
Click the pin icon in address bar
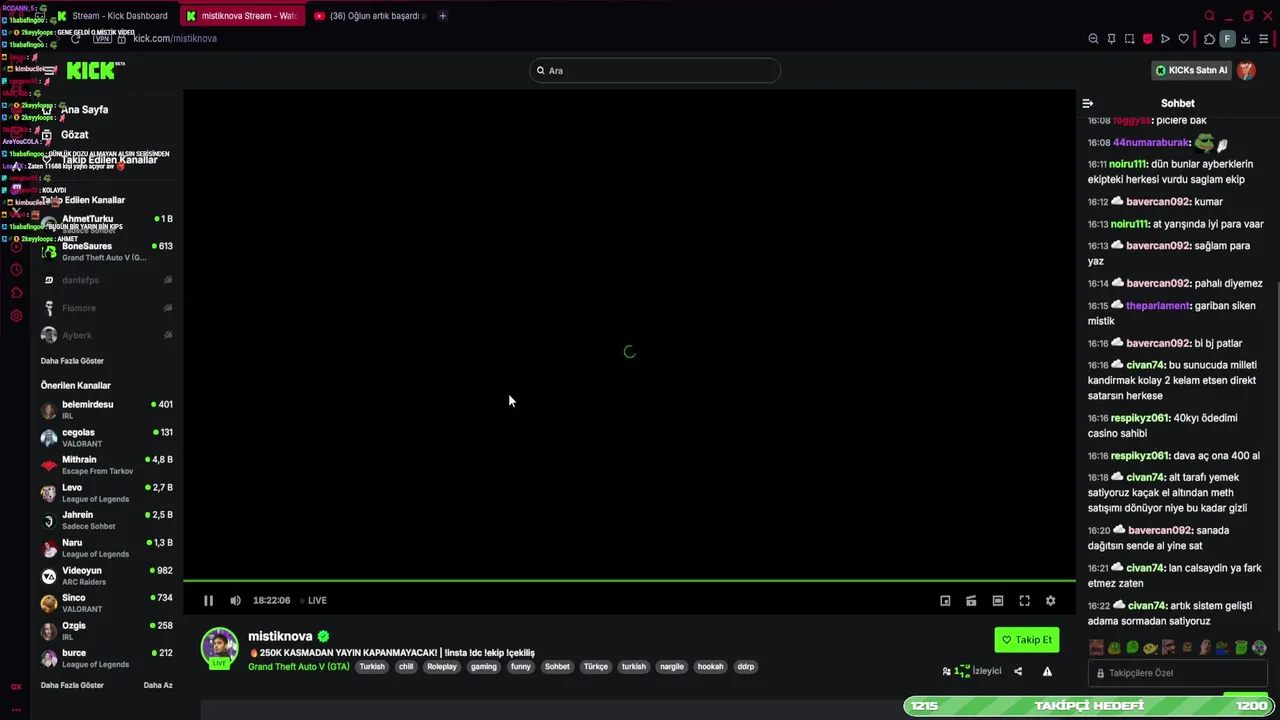(1111, 39)
